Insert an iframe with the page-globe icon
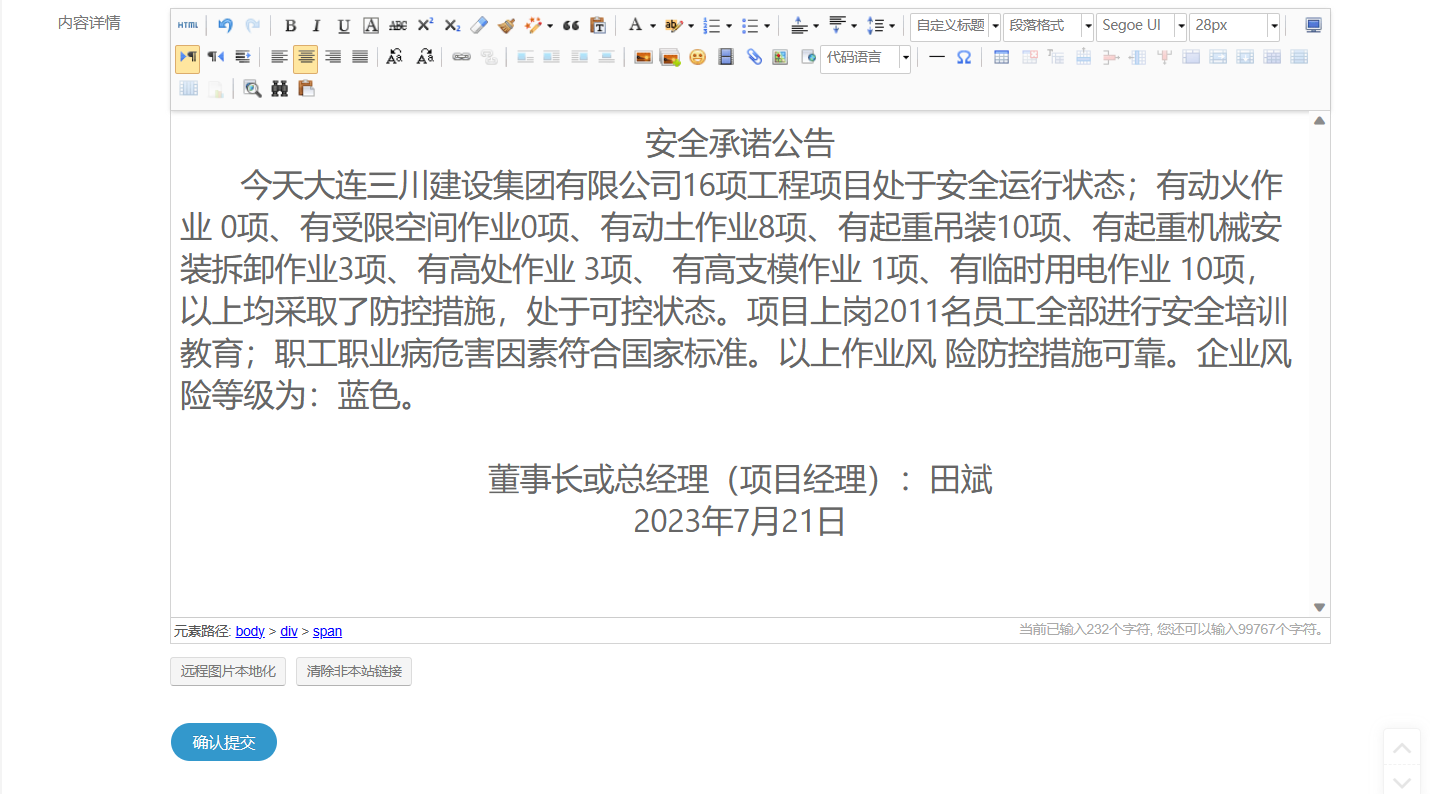The width and height of the screenshot is (1430, 794). tap(808, 57)
